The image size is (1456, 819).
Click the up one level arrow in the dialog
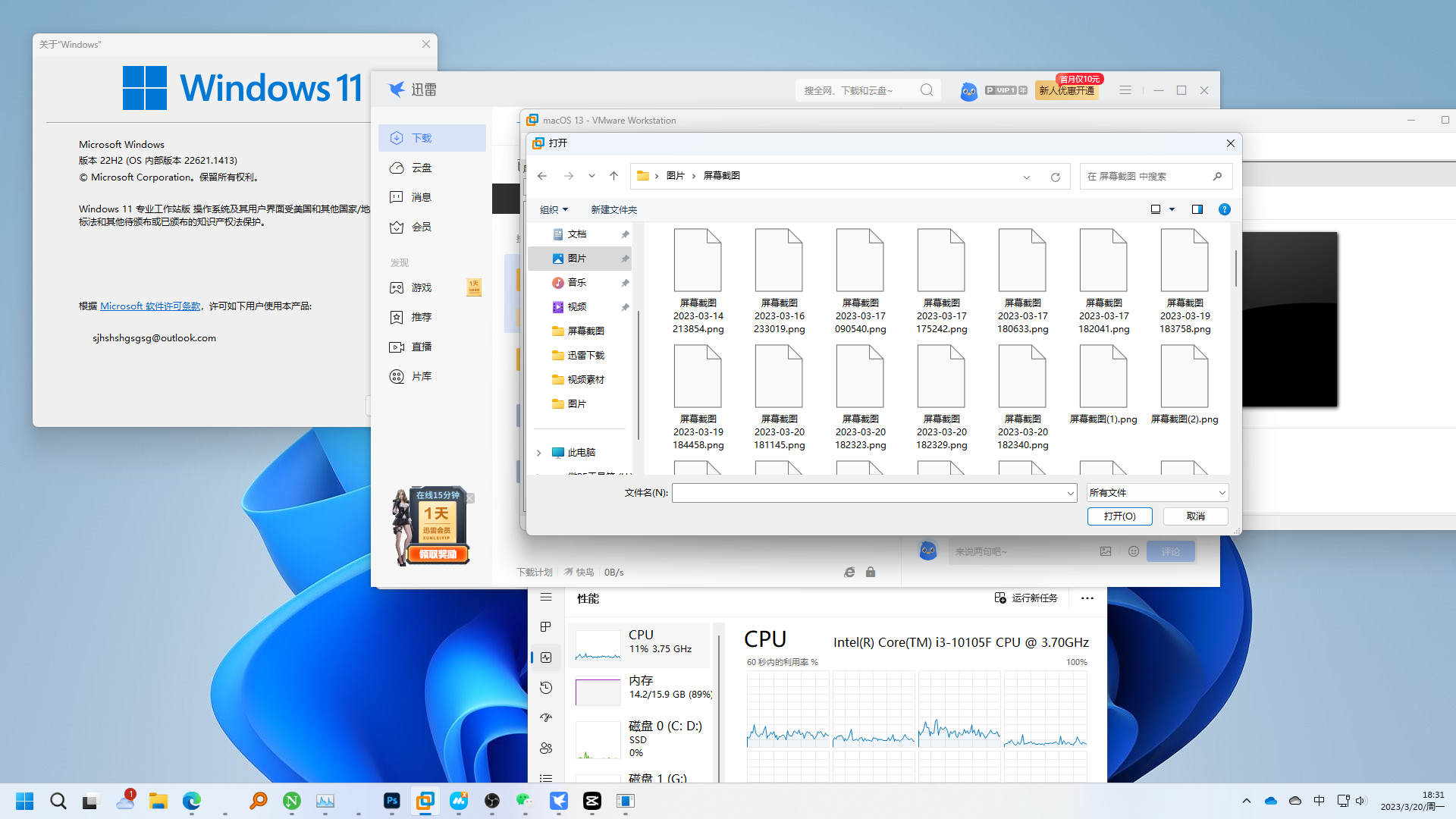(x=614, y=175)
